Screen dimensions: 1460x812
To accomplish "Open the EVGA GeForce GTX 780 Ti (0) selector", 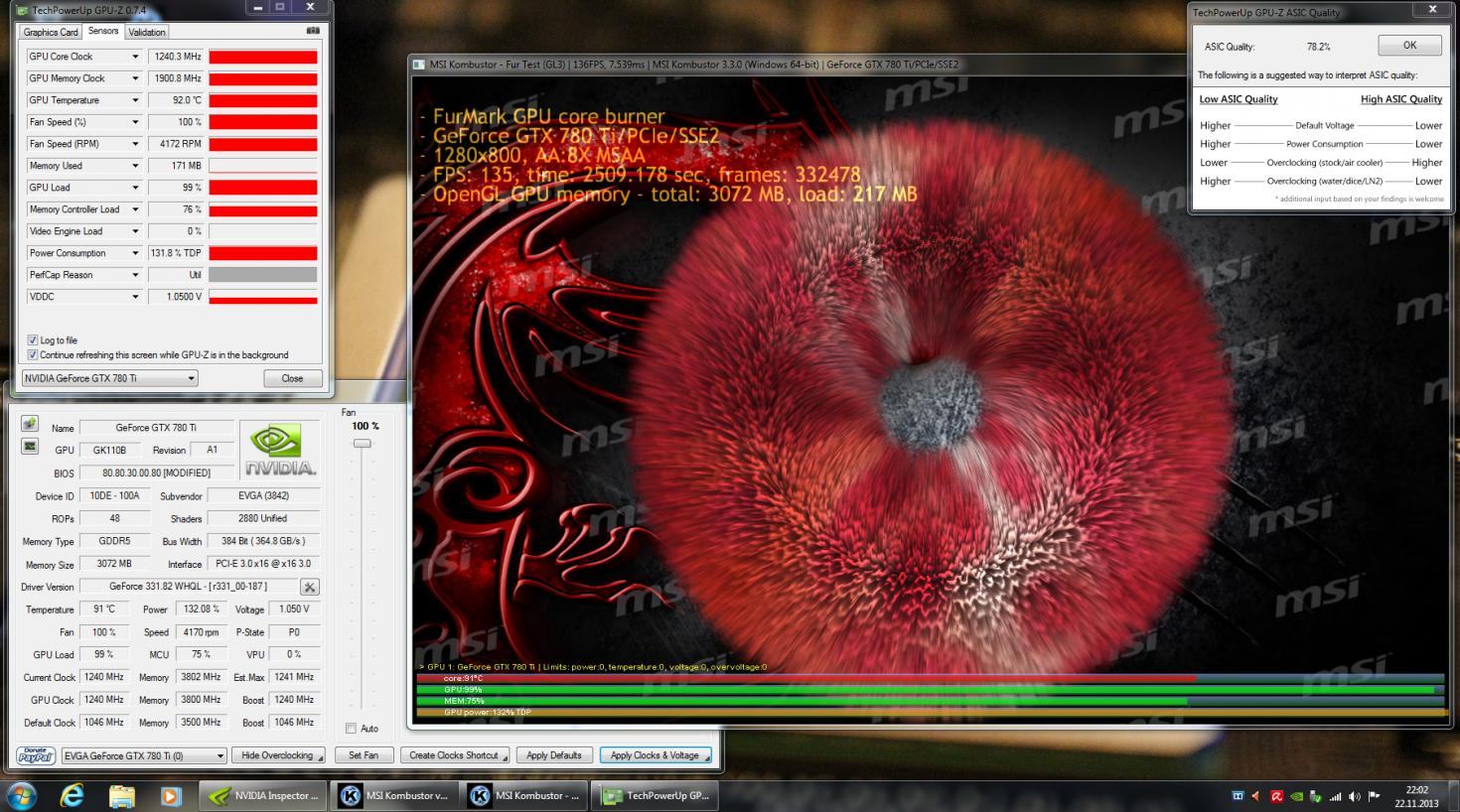I will point(144,755).
